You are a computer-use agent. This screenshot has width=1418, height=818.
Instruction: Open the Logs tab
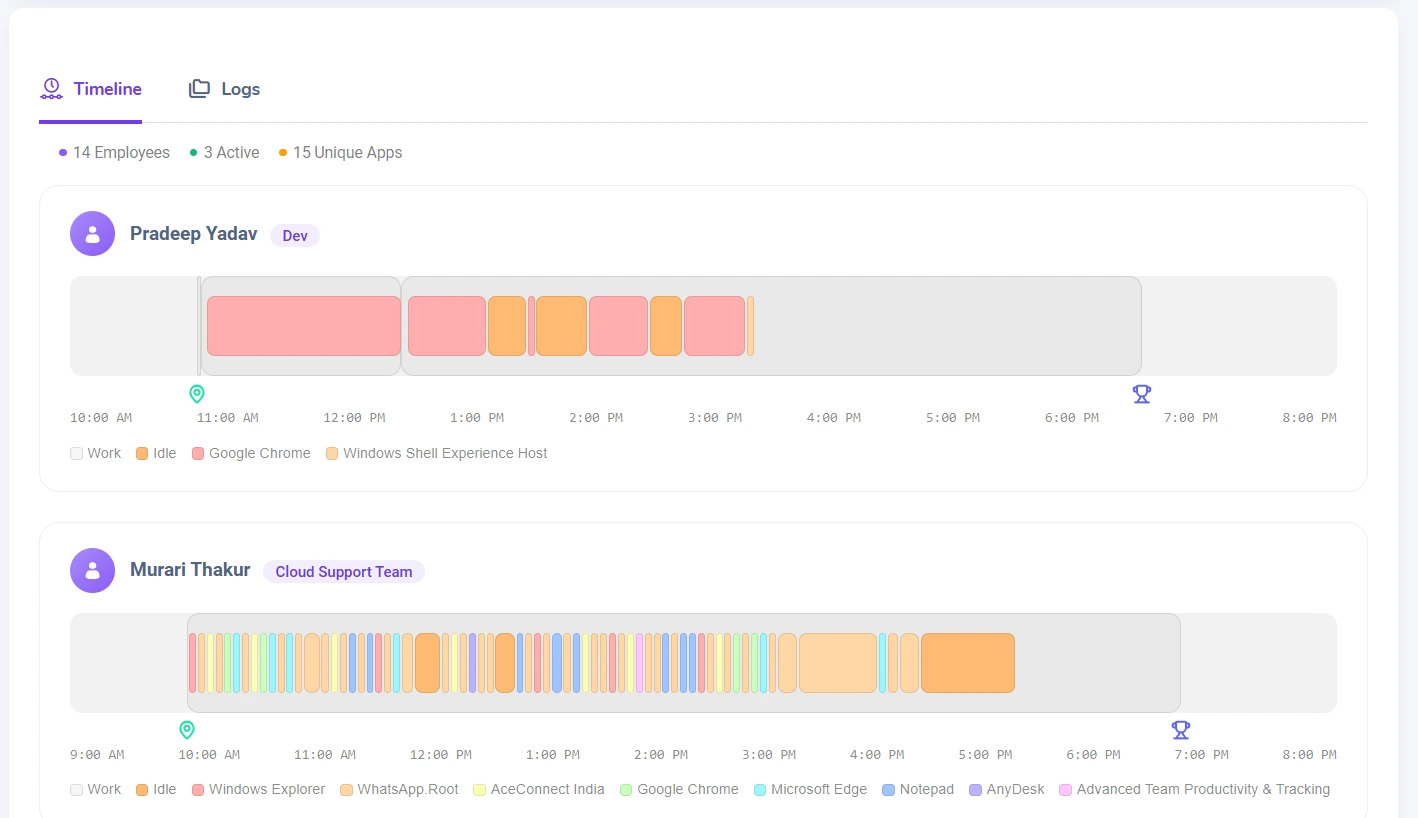point(224,89)
